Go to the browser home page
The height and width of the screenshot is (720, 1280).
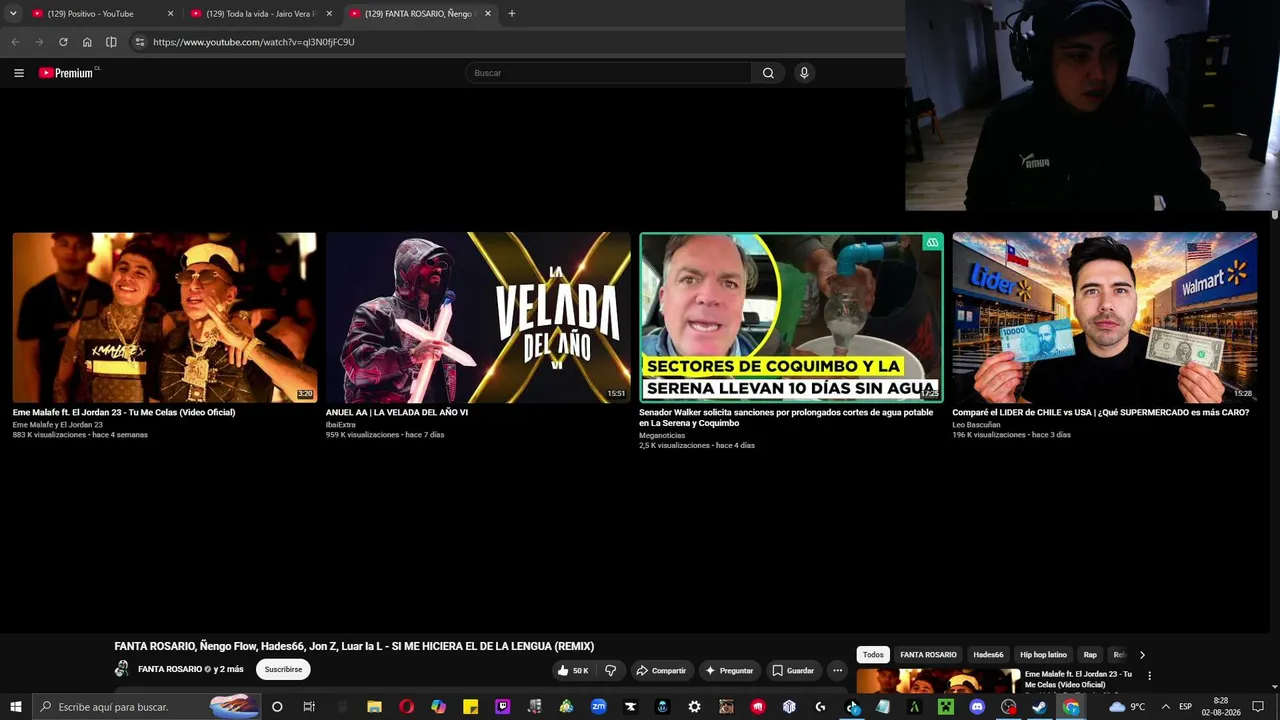pyautogui.click(x=87, y=42)
